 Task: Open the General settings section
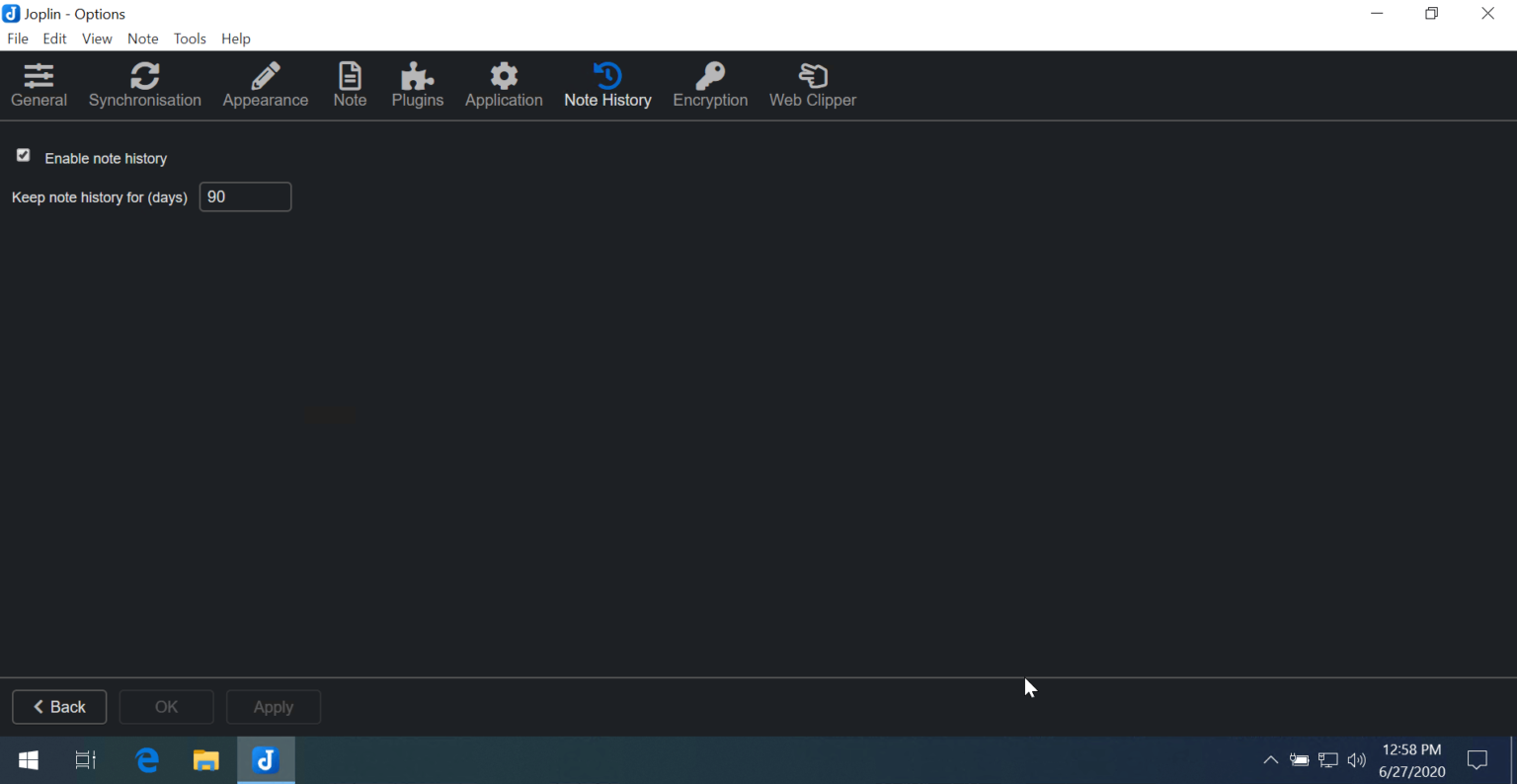[39, 84]
